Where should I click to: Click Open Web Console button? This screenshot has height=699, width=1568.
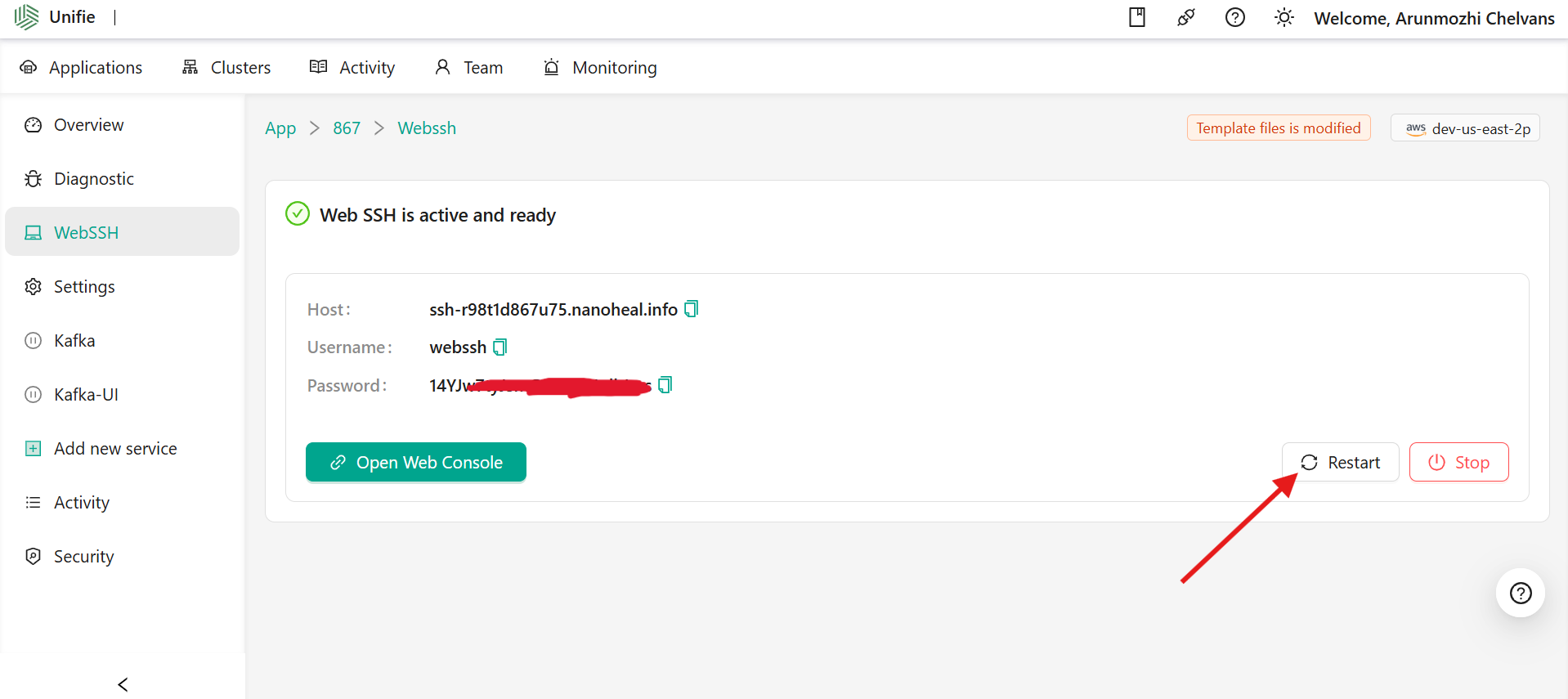click(x=416, y=462)
